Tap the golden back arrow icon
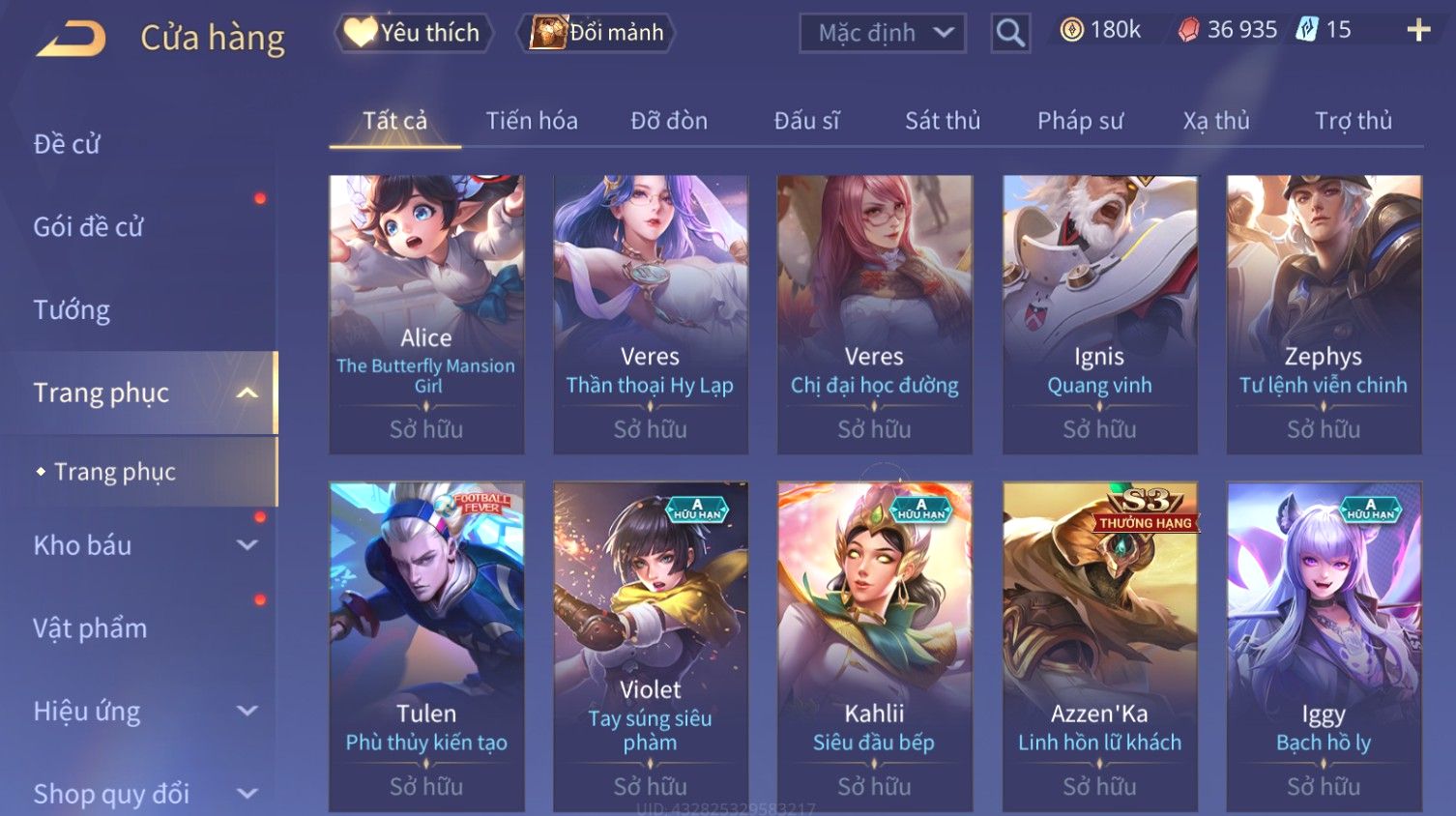Image resolution: width=1456 pixels, height=816 pixels. click(72, 39)
